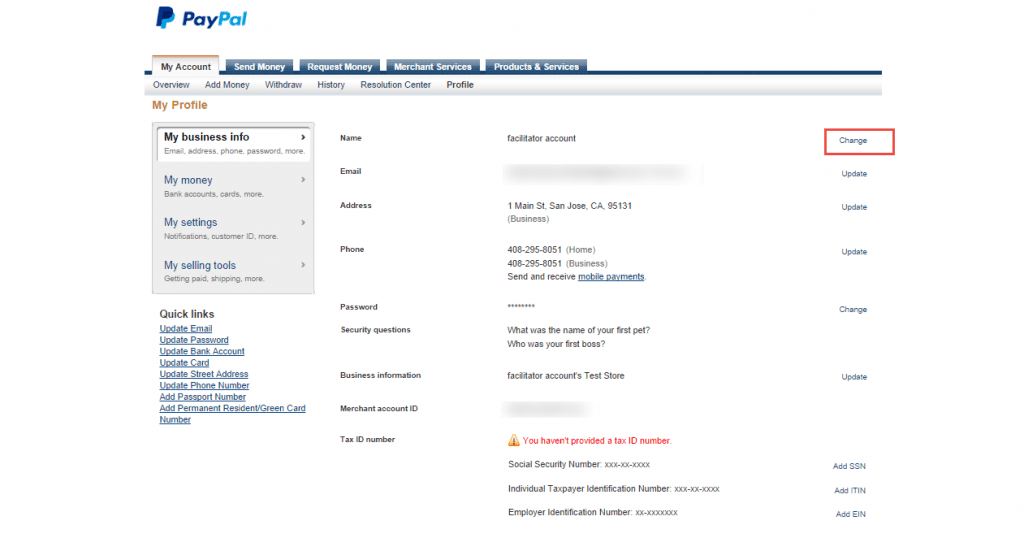Open the Merchant Services tab
The width and height of the screenshot is (1024, 551).
click(x=432, y=67)
